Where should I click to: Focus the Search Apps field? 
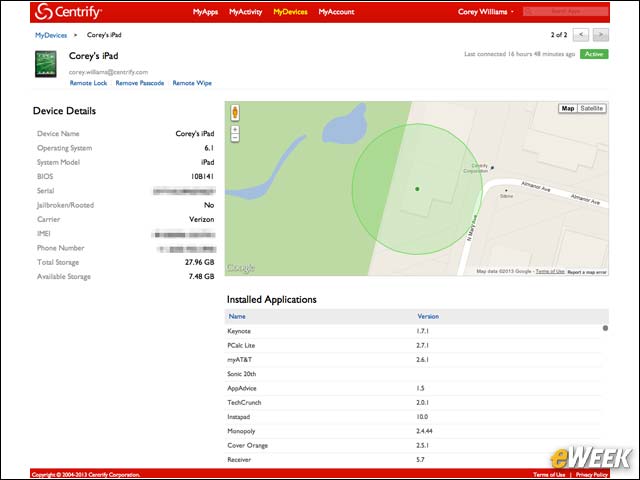(x=565, y=11)
